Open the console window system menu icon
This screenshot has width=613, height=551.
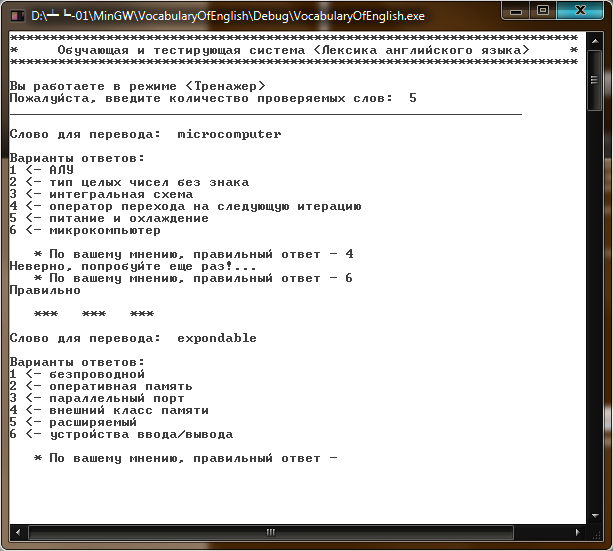tap(17, 16)
